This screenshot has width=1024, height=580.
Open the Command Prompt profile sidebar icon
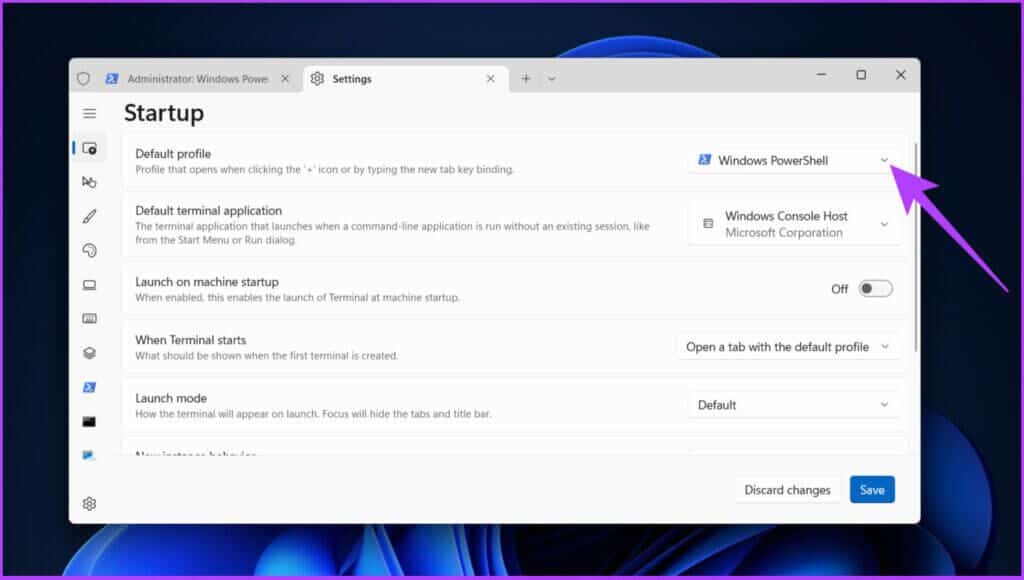(89, 422)
